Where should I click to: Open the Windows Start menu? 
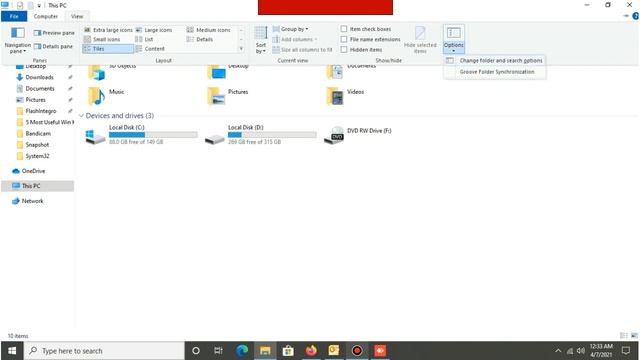tap(12, 351)
